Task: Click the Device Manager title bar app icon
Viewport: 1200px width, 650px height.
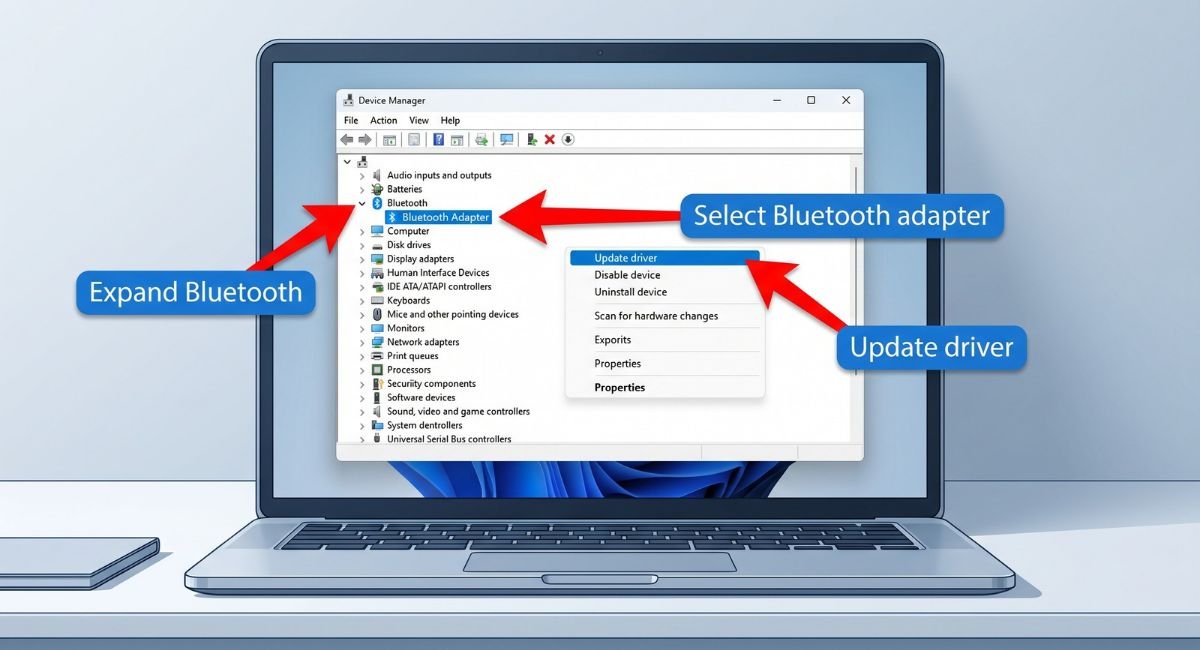Action: (x=348, y=100)
